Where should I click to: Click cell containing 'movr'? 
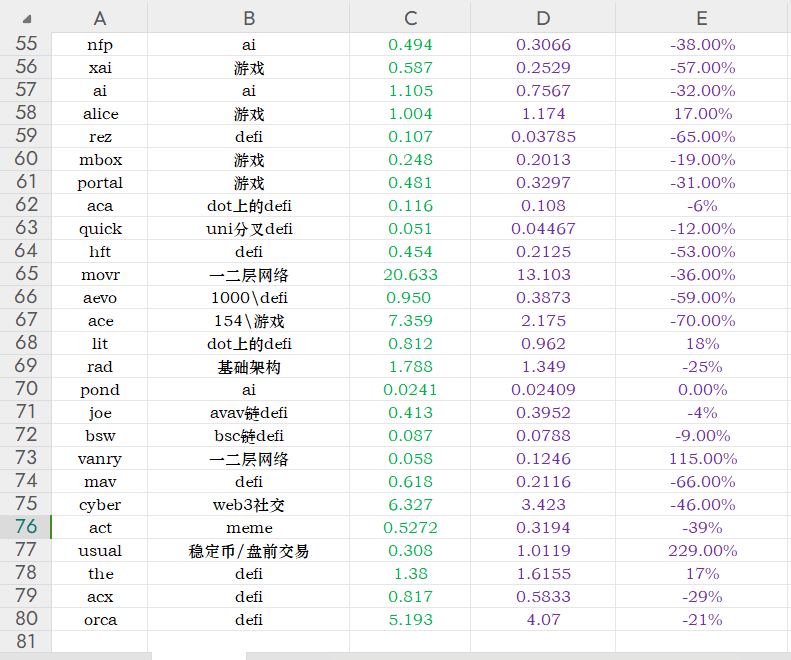(x=99, y=274)
